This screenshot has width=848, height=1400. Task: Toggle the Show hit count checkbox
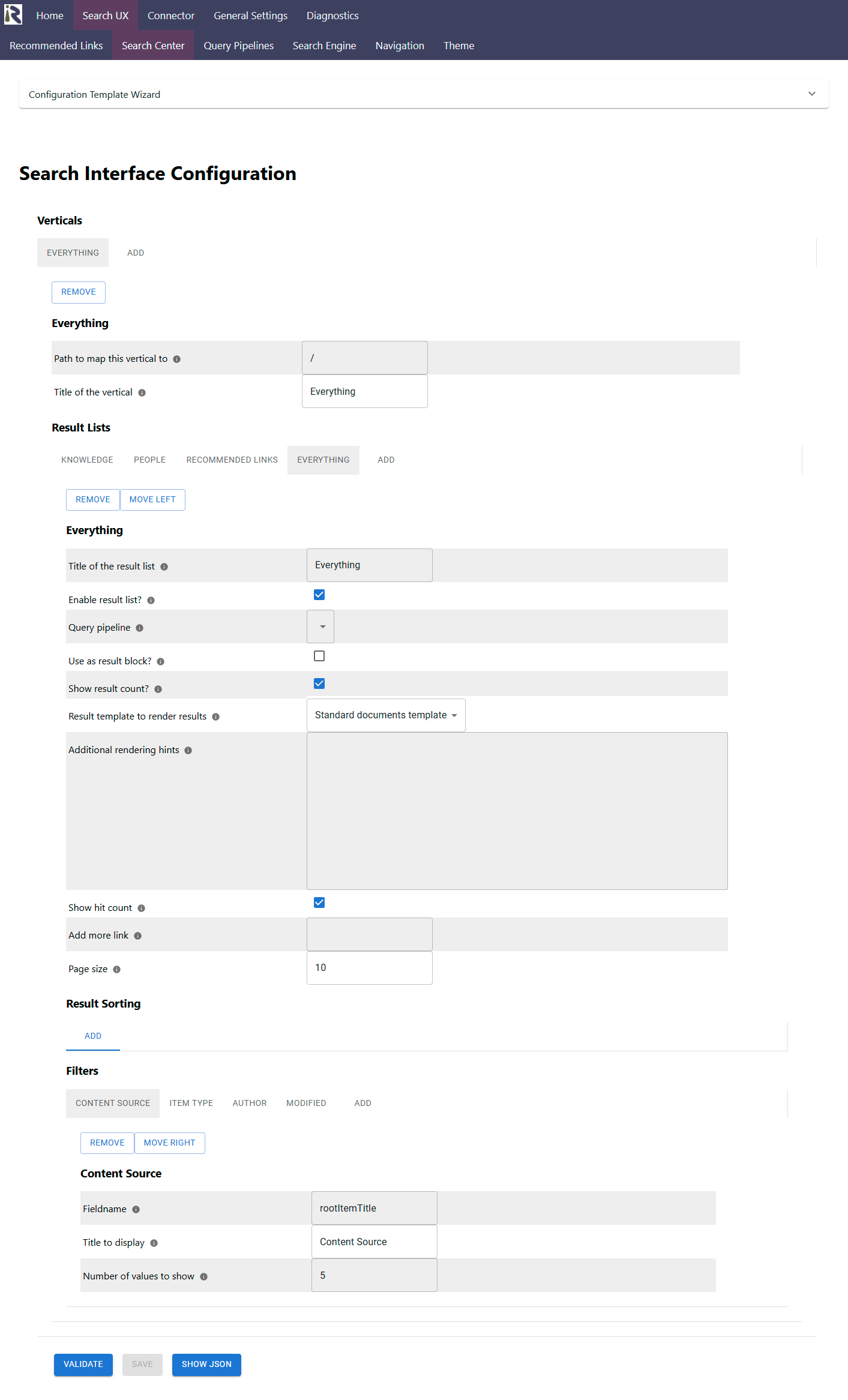point(319,903)
